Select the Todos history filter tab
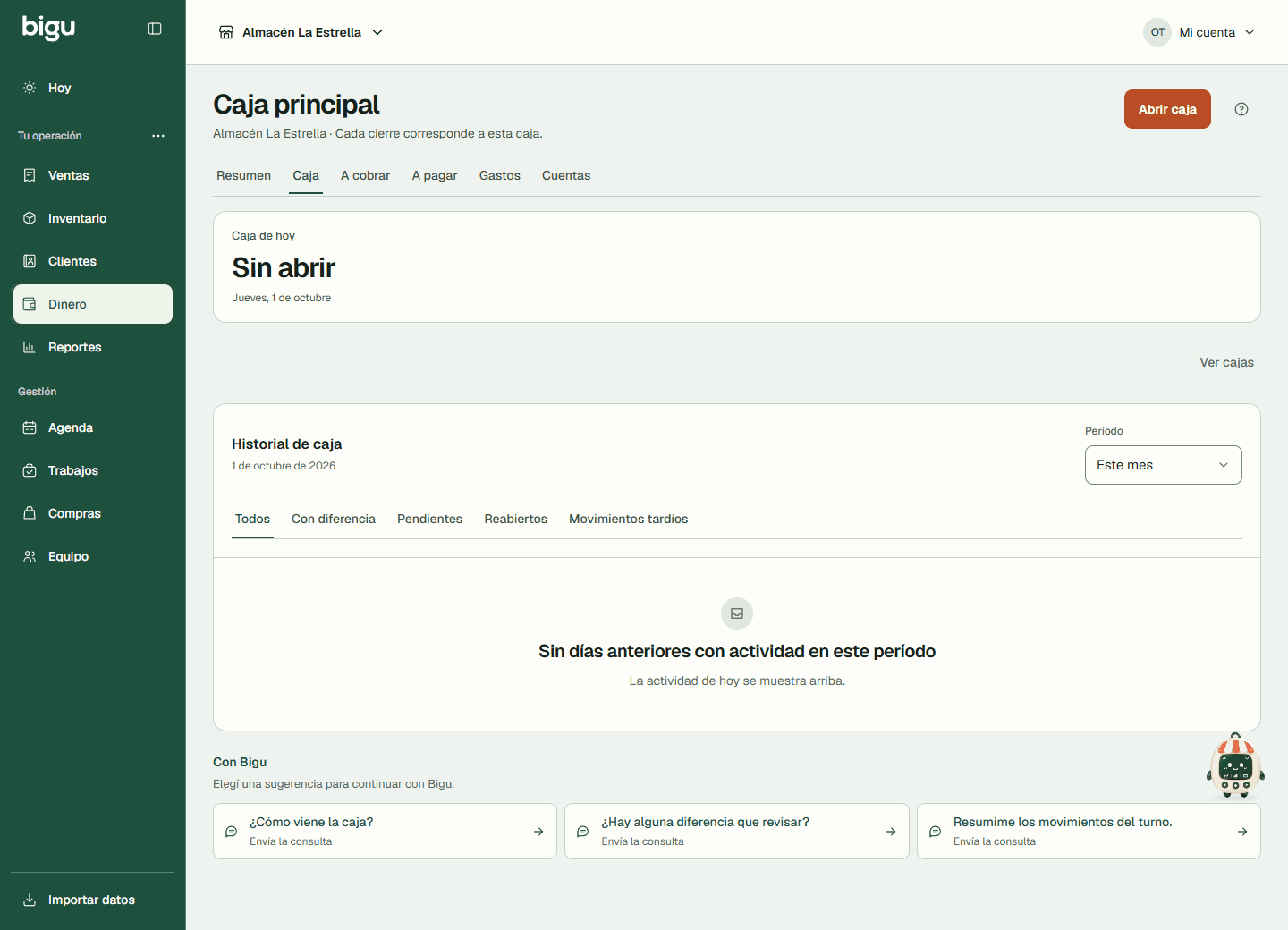The width and height of the screenshot is (1288, 930). 252,519
